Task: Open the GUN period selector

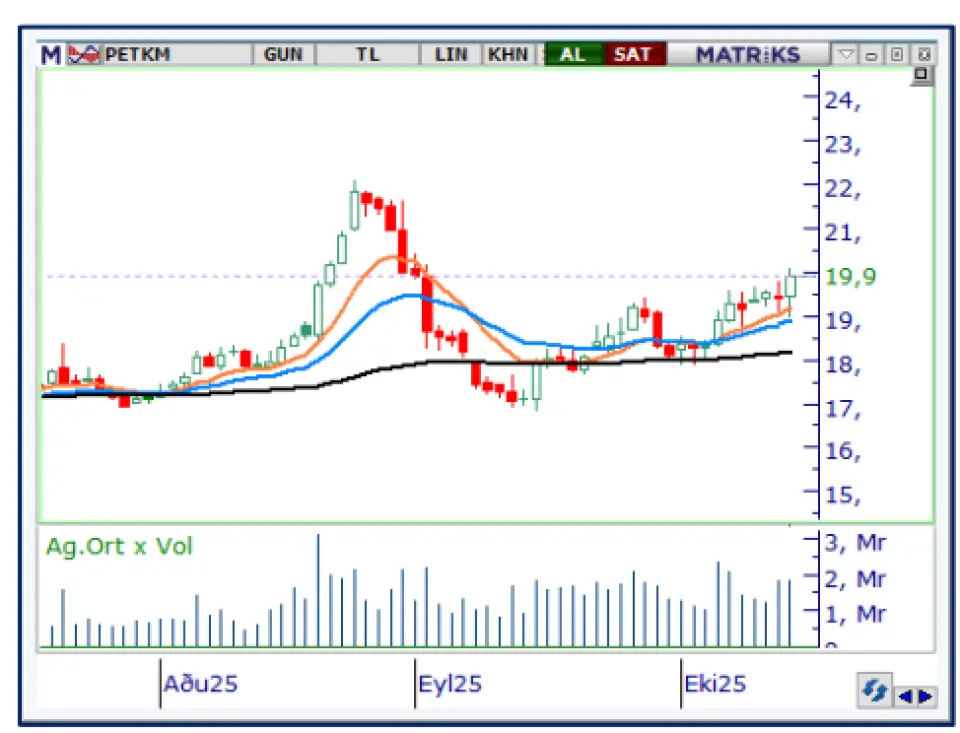Action: (283, 54)
